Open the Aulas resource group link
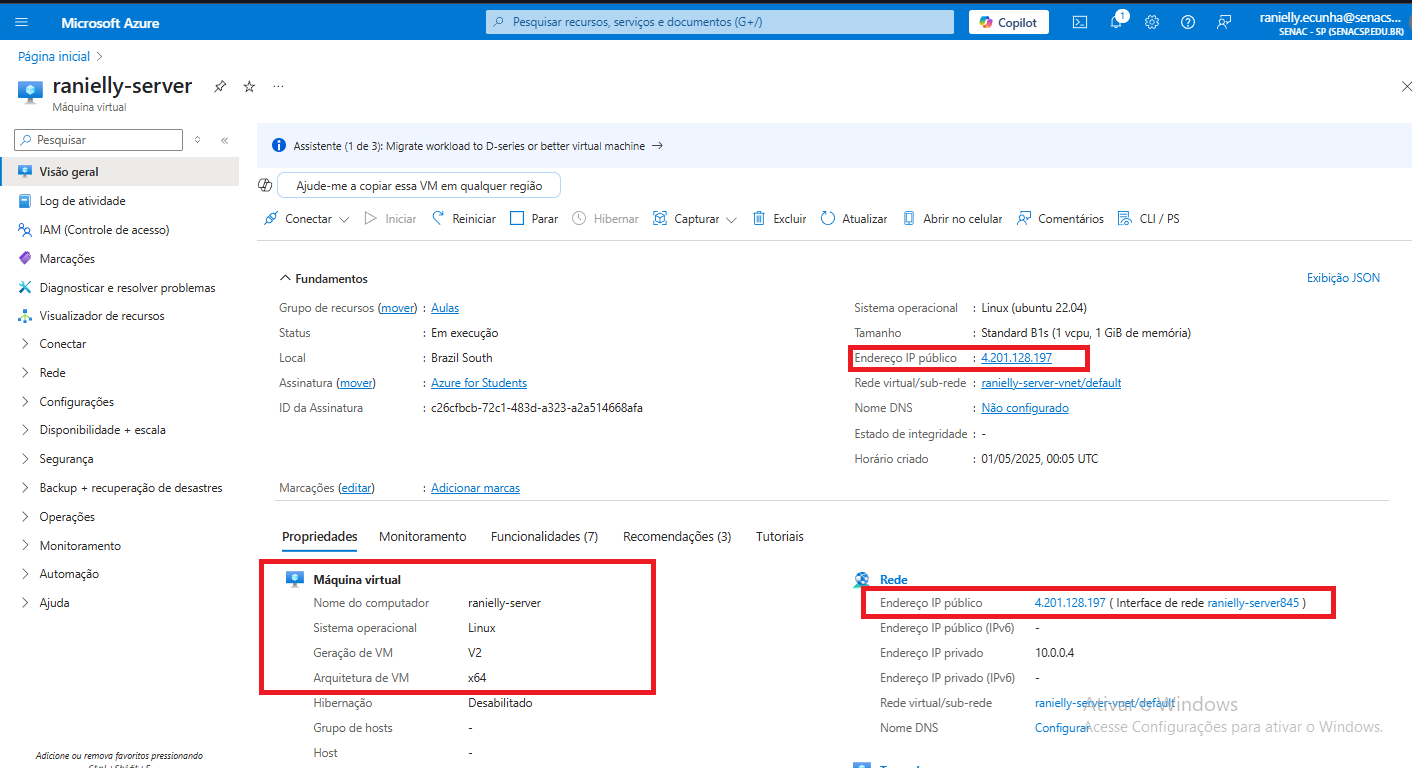Viewport: 1412px width, 768px height. click(445, 308)
